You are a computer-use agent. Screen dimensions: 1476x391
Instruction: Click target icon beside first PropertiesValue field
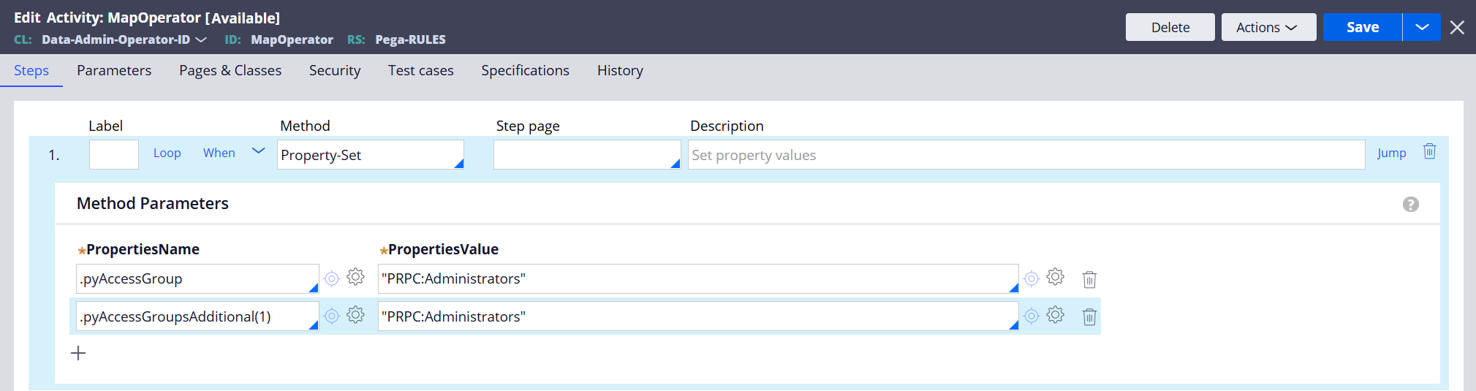coord(1031,279)
